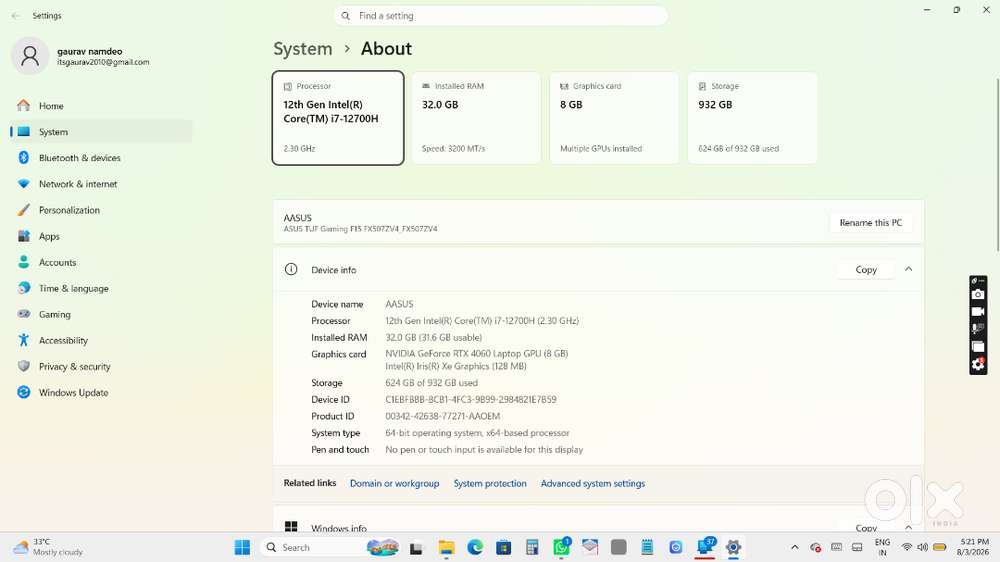Image resolution: width=1000 pixels, height=562 pixels.
Task: Open Microsoft Store from the taskbar
Action: pyautogui.click(x=504, y=547)
